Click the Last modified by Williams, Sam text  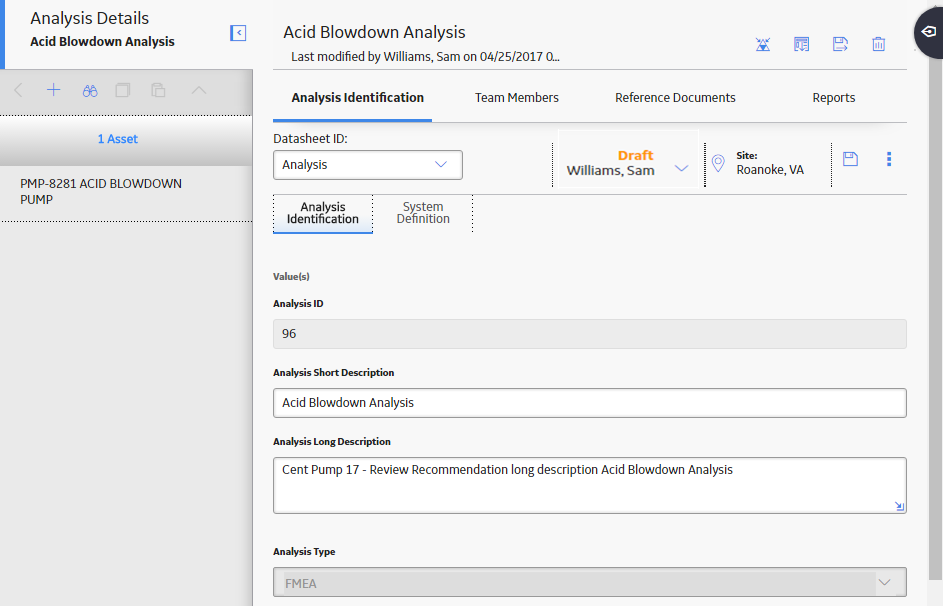[425, 57]
